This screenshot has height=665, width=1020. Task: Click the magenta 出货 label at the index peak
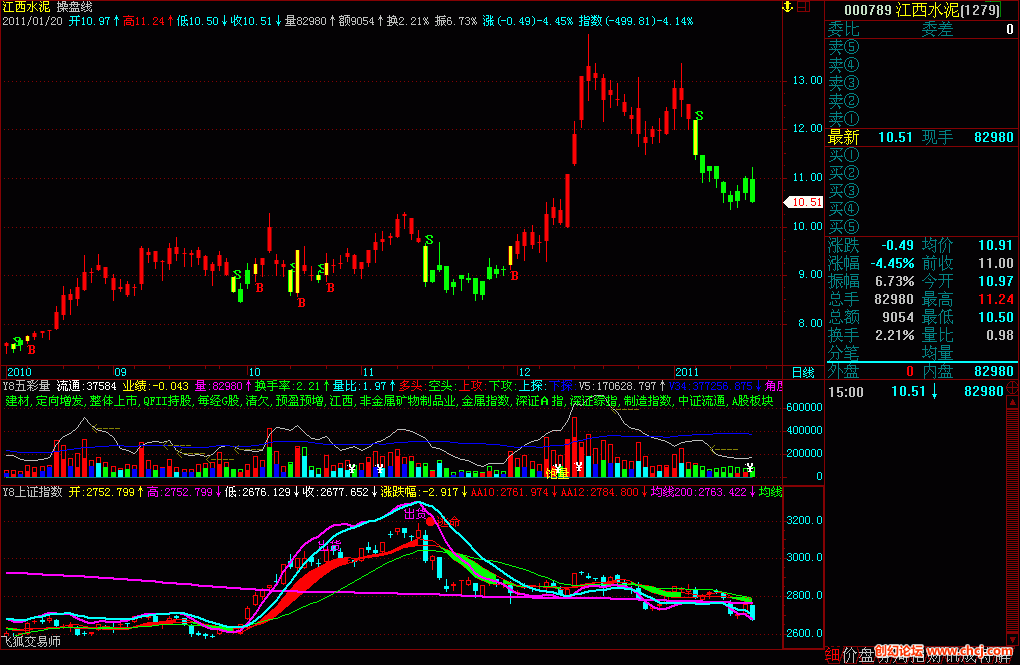pos(415,514)
